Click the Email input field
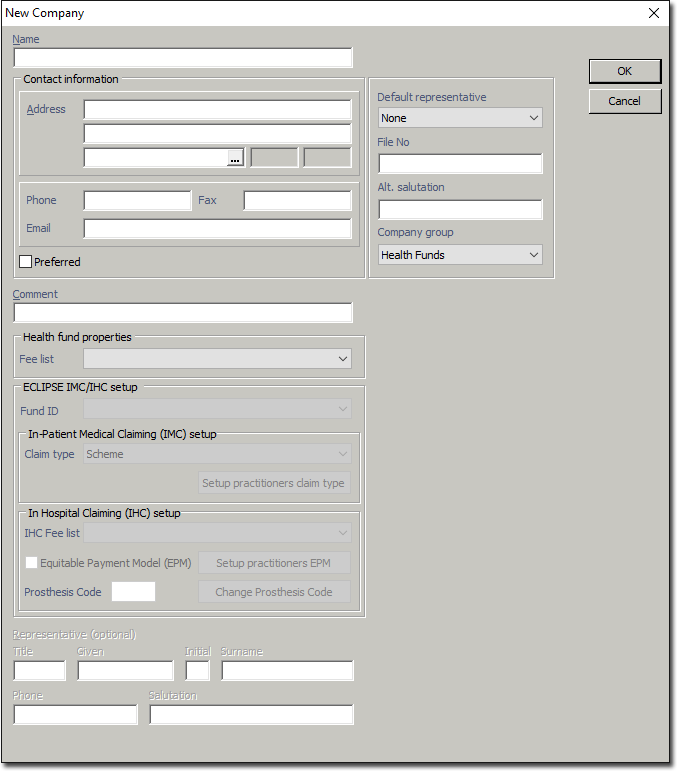The height and width of the screenshot is (771, 677). point(217,229)
